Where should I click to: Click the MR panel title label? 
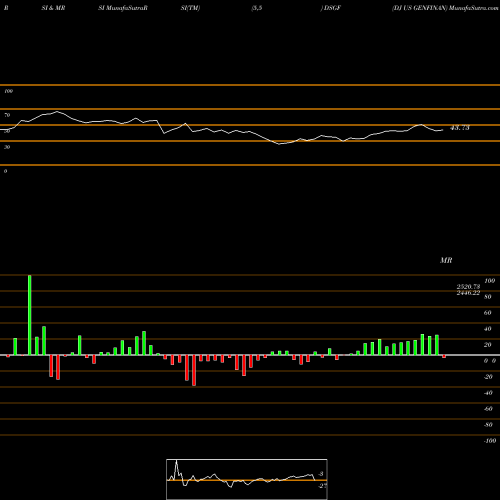coord(446,260)
